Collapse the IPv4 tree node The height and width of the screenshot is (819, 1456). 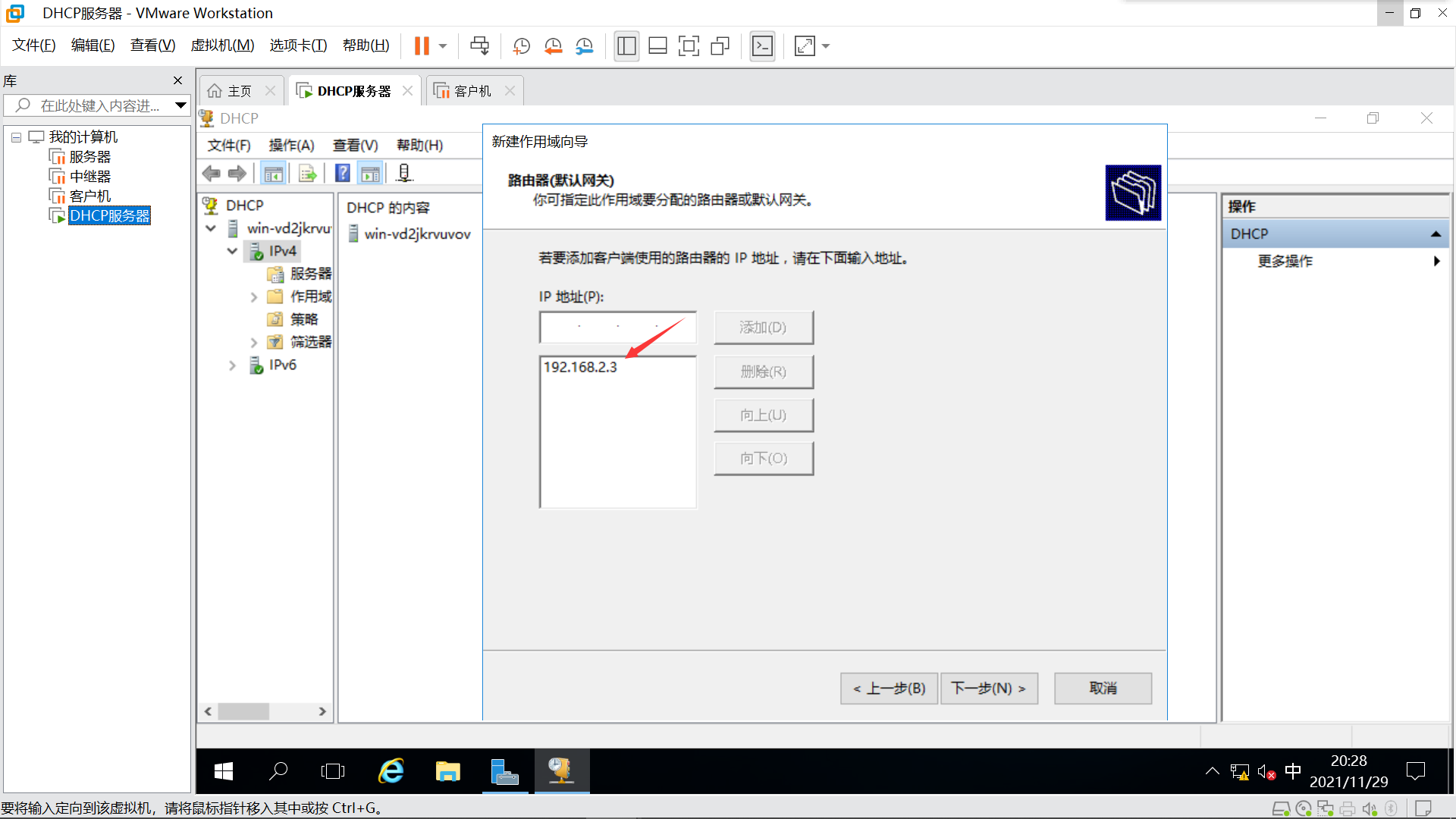(x=232, y=251)
